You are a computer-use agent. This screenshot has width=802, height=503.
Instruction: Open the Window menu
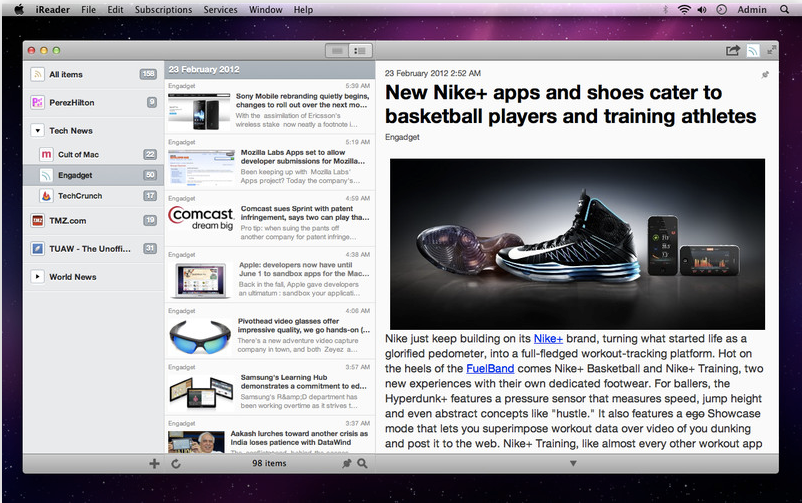[265, 10]
